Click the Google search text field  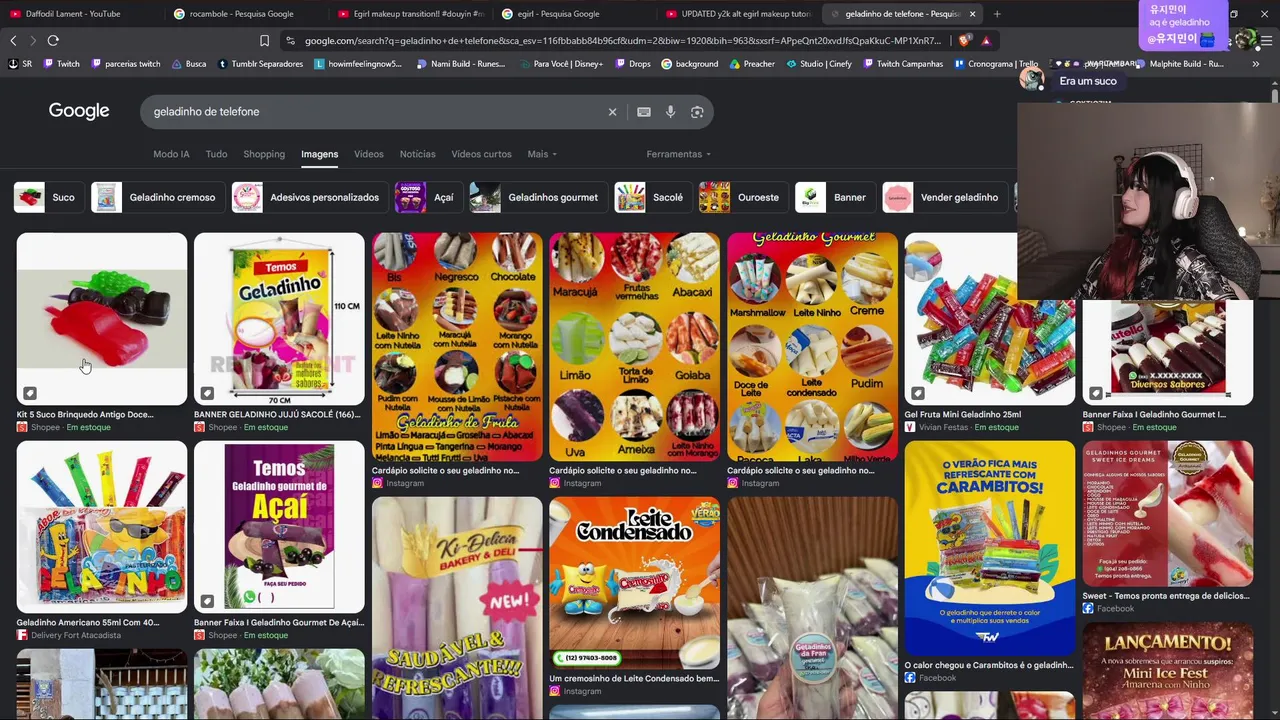click(x=375, y=112)
